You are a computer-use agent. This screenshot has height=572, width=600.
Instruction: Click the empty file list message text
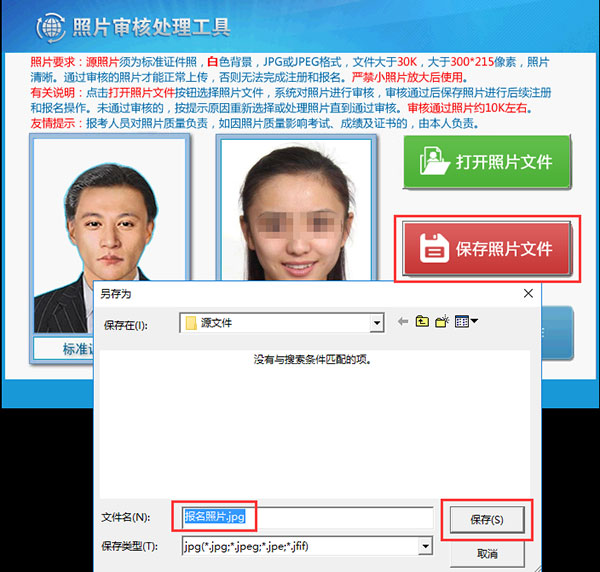coord(312,359)
